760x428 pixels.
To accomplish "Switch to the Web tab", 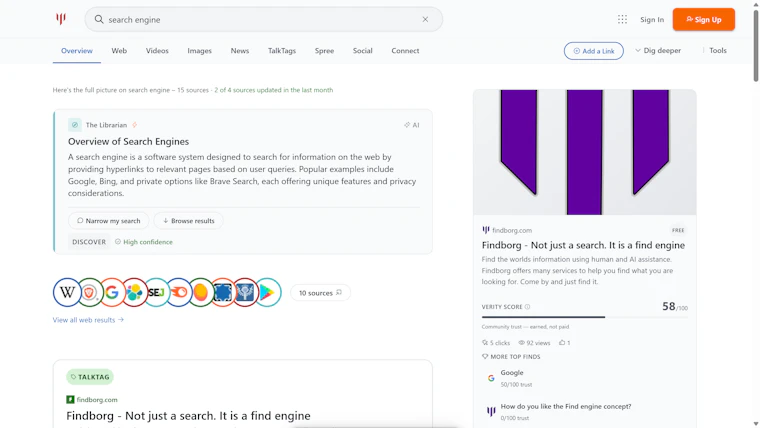I will pos(119,50).
